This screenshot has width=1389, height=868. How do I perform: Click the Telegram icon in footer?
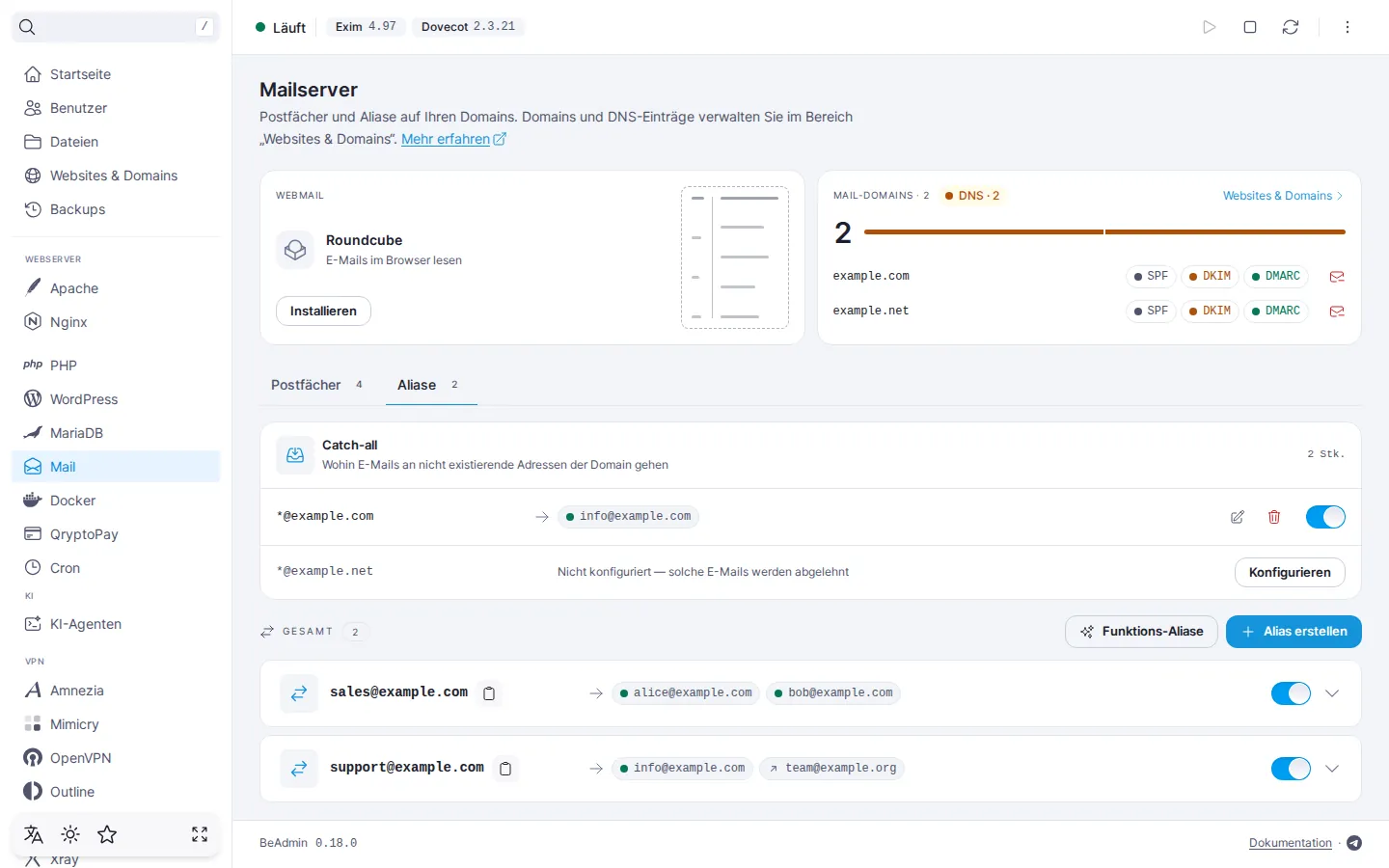pos(1354,843)
